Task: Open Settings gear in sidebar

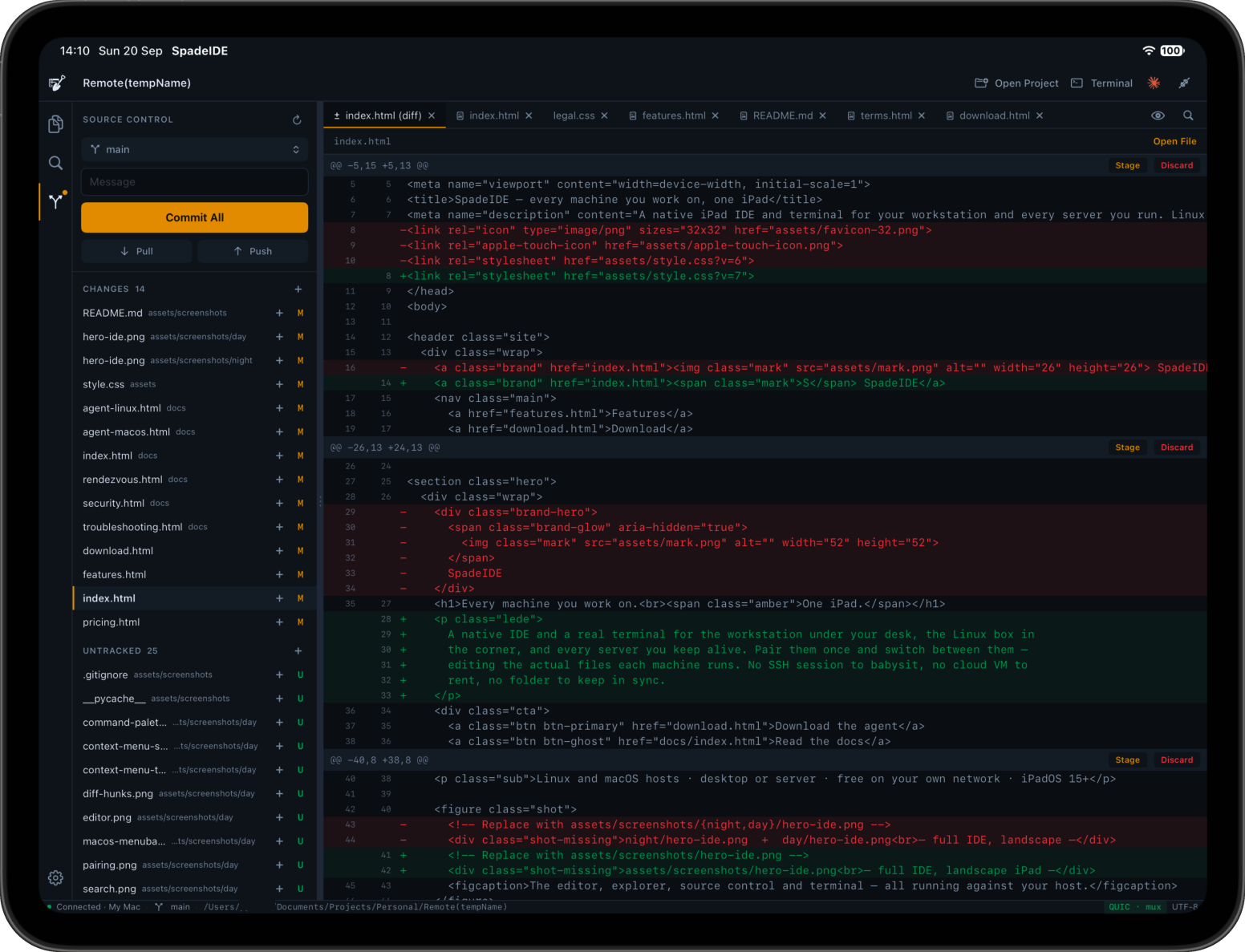Action: pyautogui.click(x=55, y=877)
